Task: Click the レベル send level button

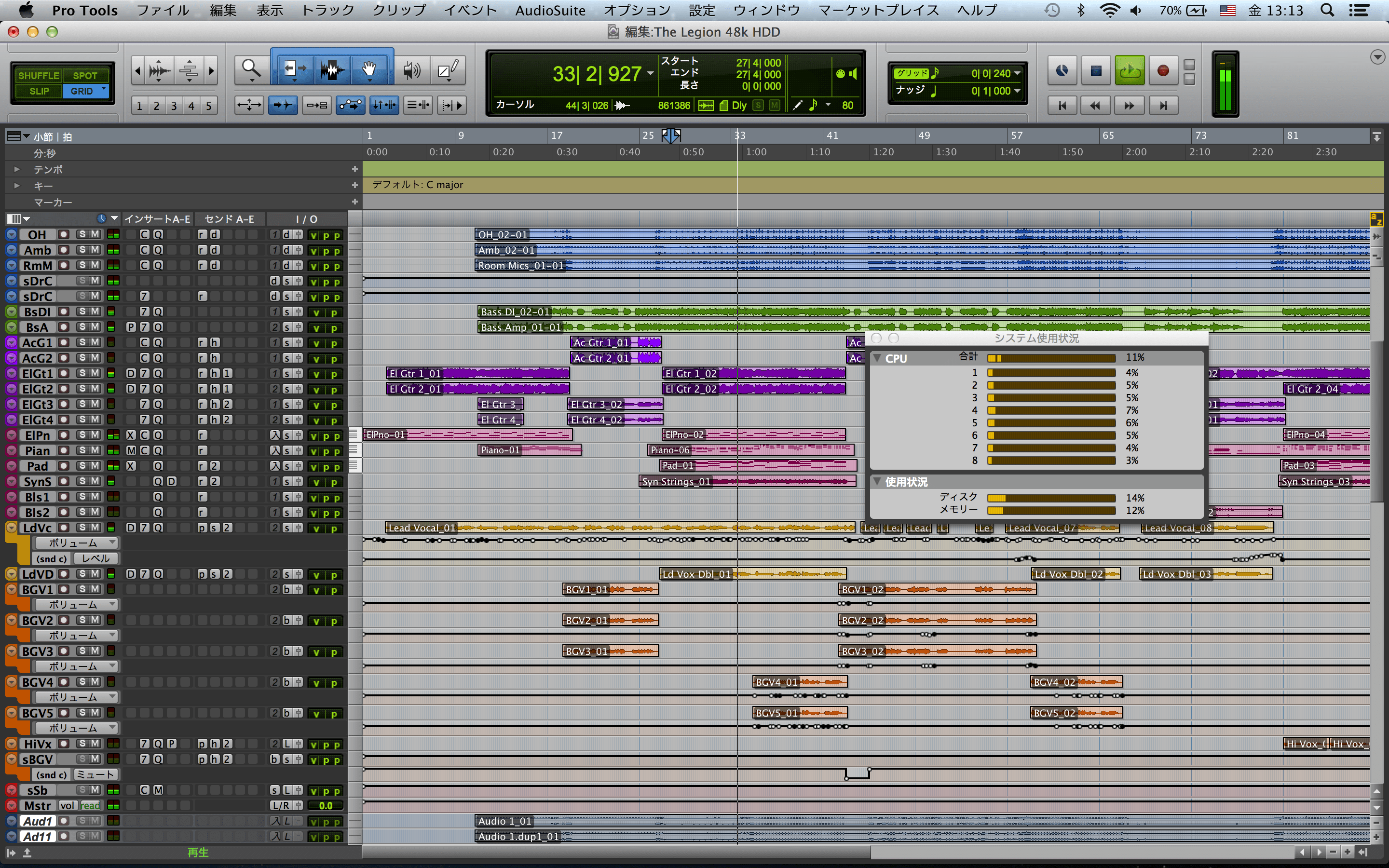Action: [96, 558]
